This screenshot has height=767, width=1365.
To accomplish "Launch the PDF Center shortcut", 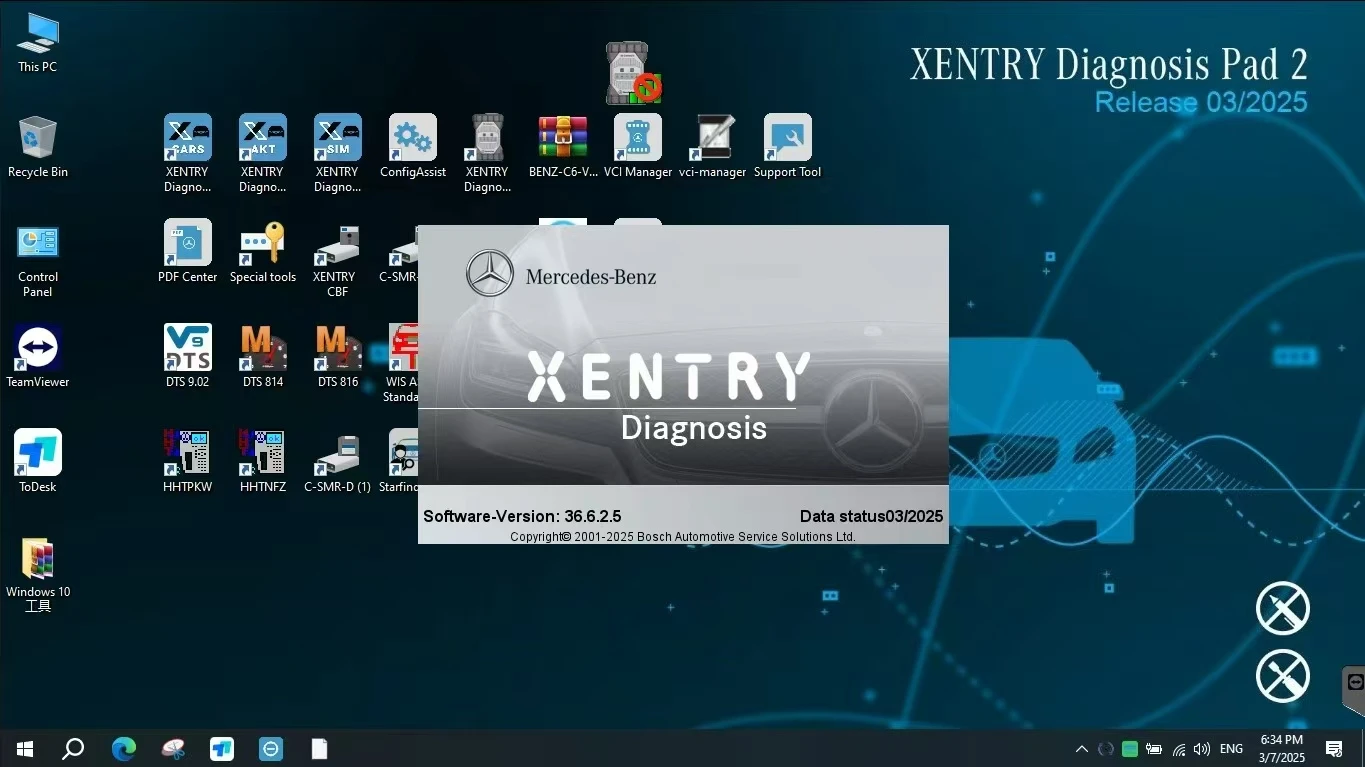I will coord(187,244).
